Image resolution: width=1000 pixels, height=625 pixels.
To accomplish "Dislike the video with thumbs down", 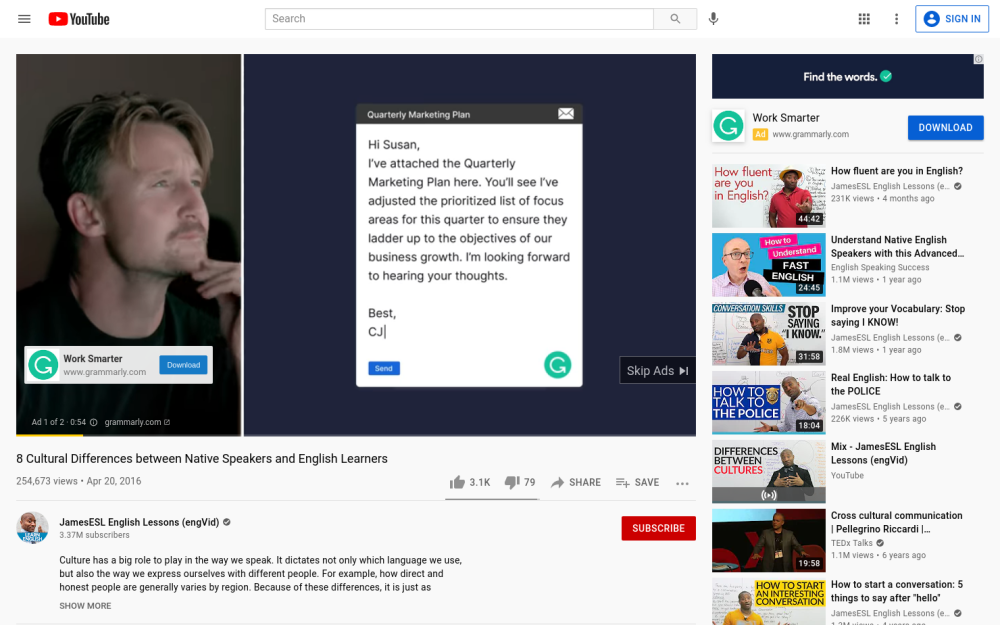I will point(520,483).
